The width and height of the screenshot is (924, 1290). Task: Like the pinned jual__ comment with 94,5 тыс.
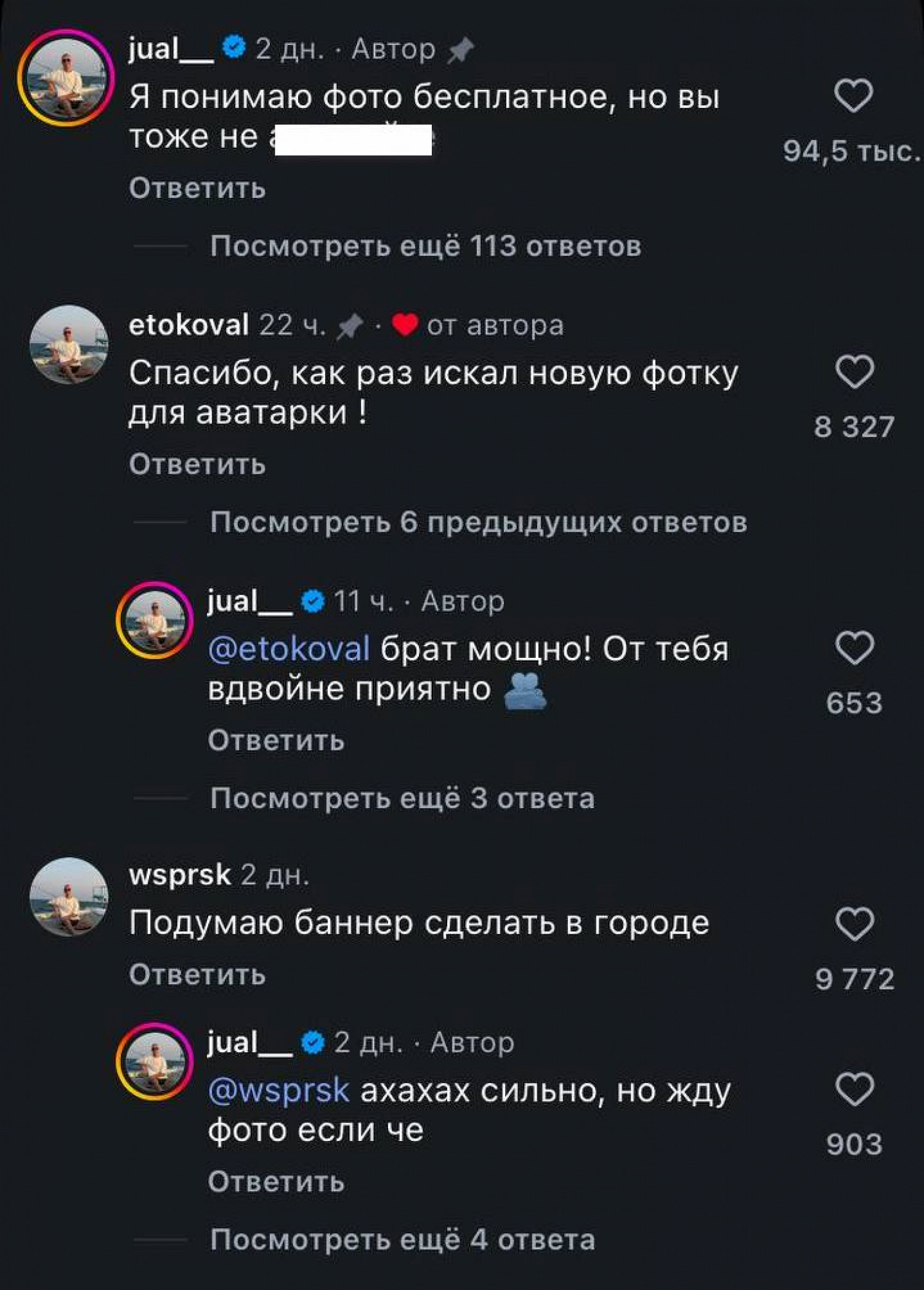click(853, 95)
